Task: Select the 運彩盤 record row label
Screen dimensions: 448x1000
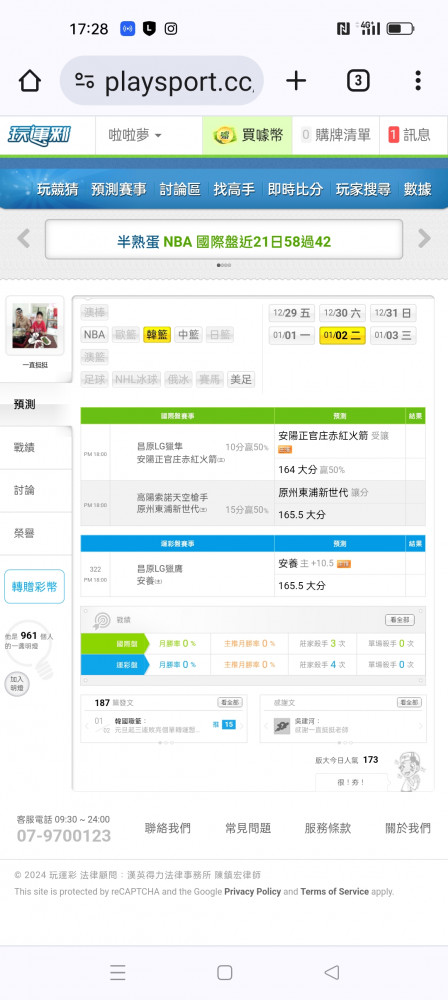Action: (x=115, y=665)
